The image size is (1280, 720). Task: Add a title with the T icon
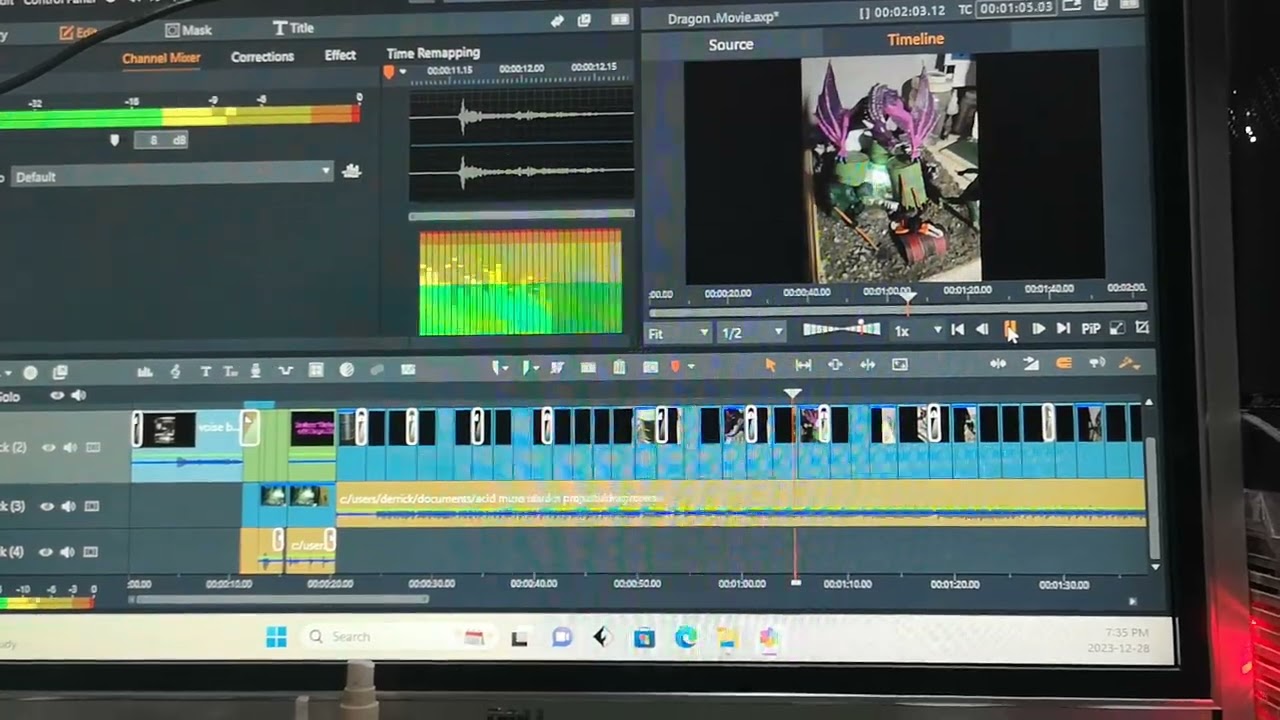[205, 372]
